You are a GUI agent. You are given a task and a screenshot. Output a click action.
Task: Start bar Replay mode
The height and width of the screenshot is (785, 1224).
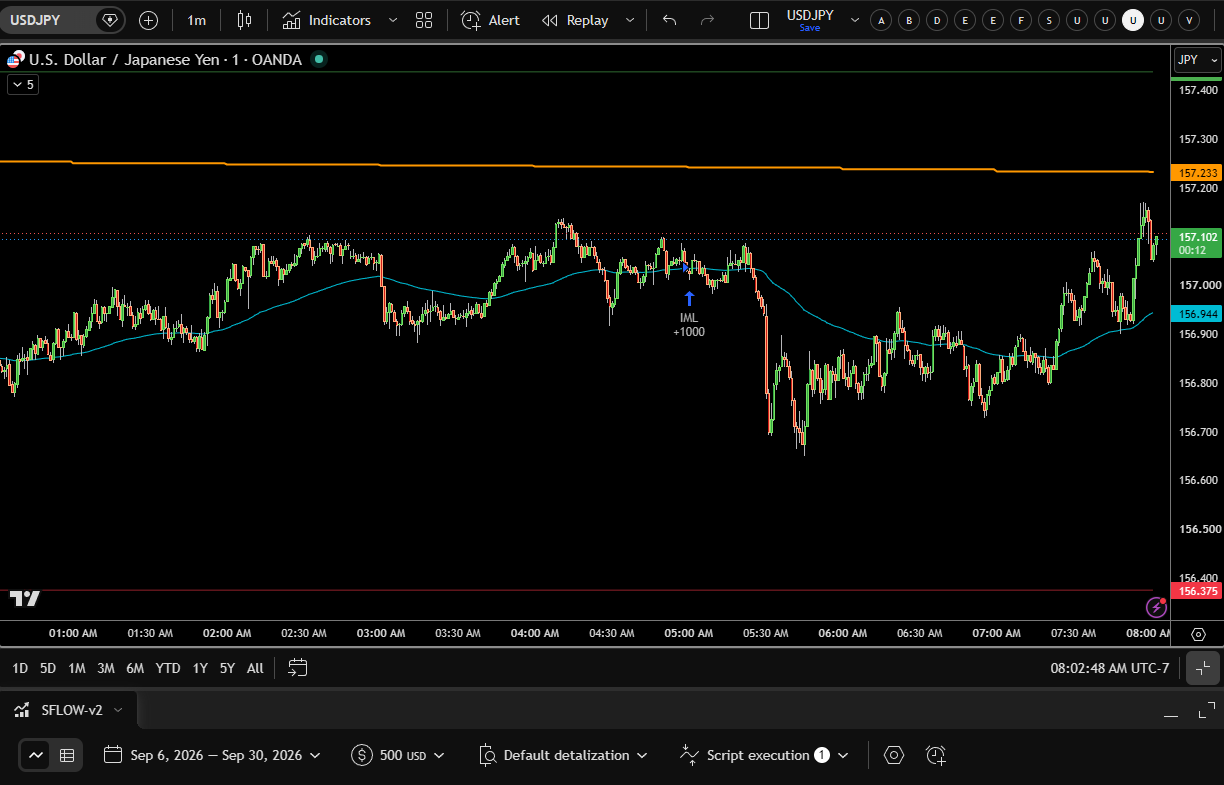575,20
